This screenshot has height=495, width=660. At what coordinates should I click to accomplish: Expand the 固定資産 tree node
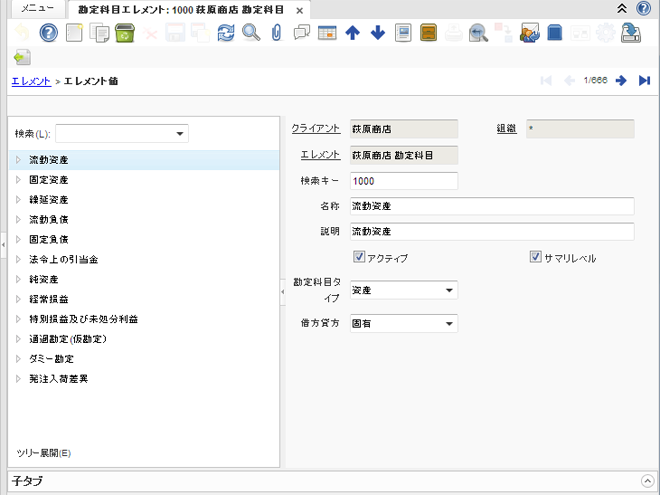[x=18, y=180]
